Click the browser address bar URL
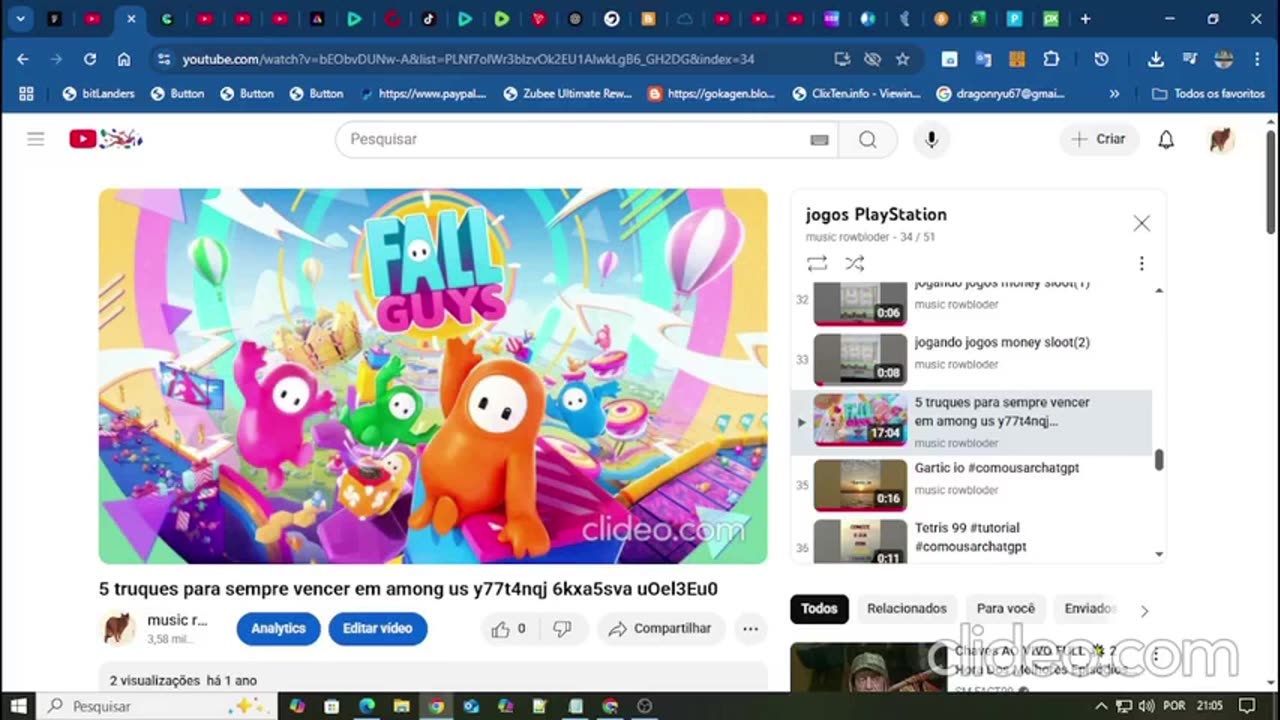 tap(468, 59)
